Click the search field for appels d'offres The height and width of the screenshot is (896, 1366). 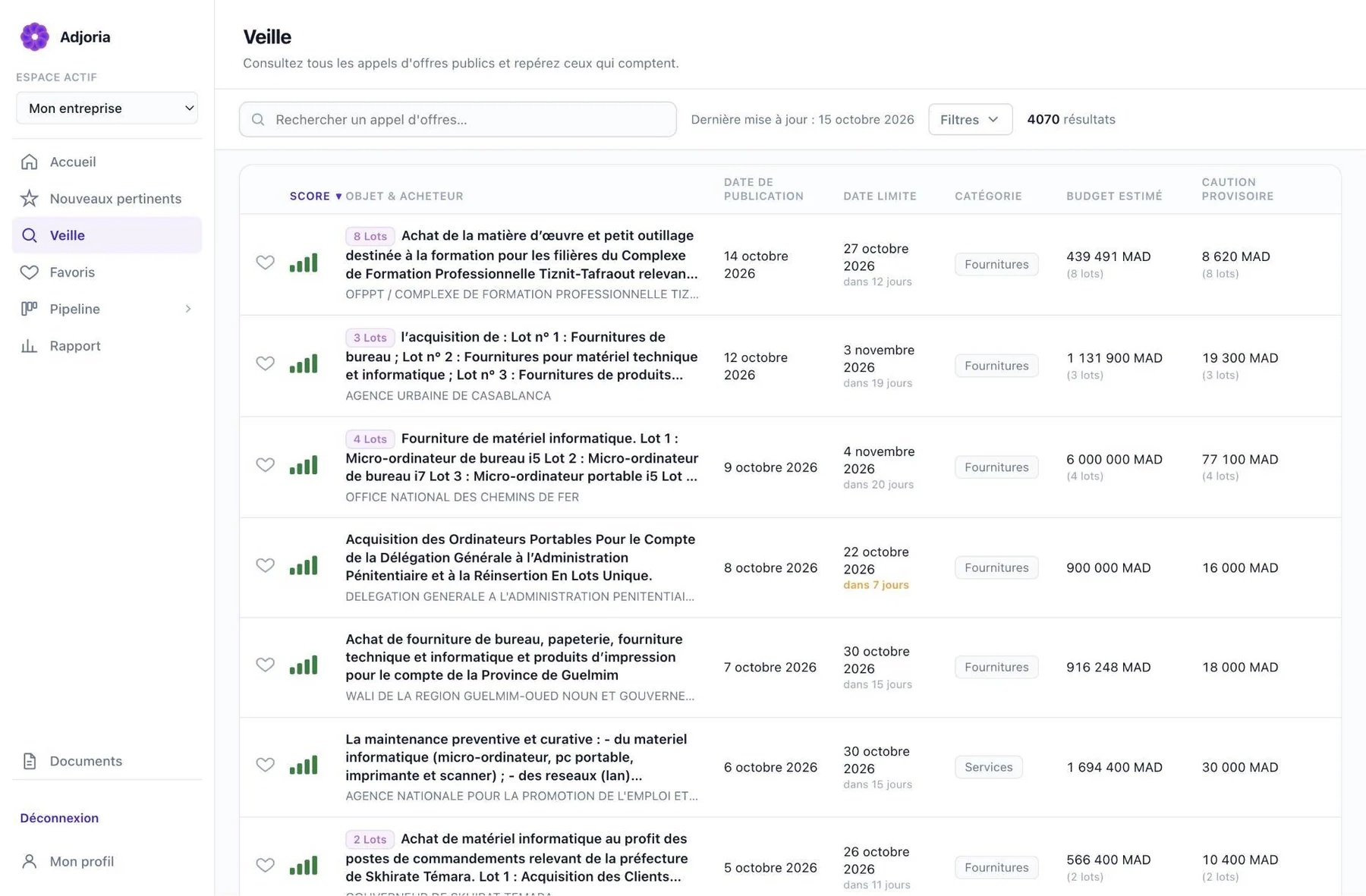[458, 119]
